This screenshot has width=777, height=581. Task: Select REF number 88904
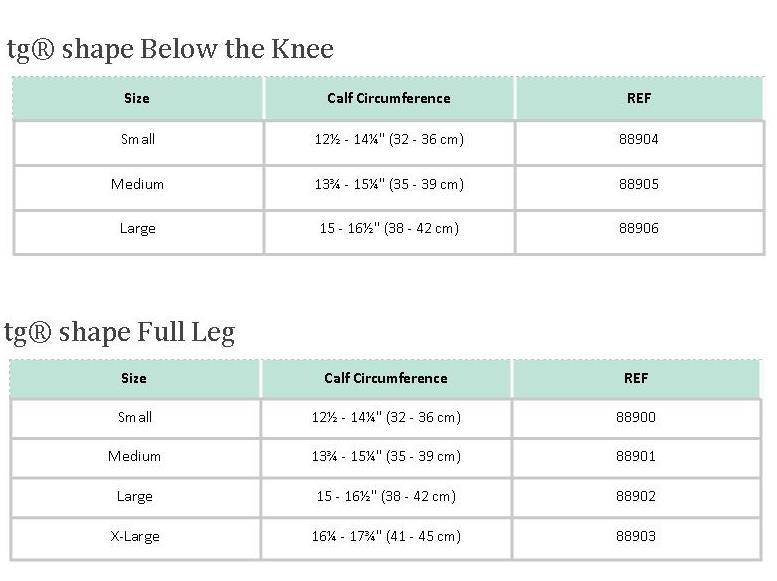pos(638,140)
